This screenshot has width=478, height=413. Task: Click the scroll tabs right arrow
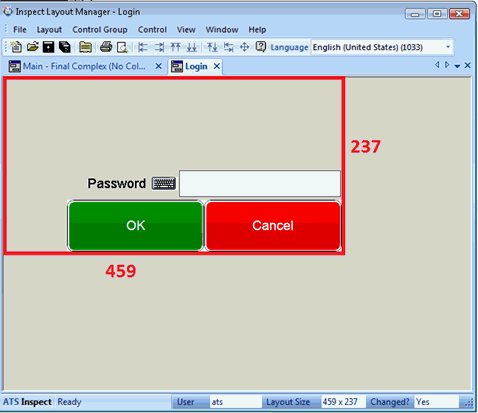click(447, 65)
